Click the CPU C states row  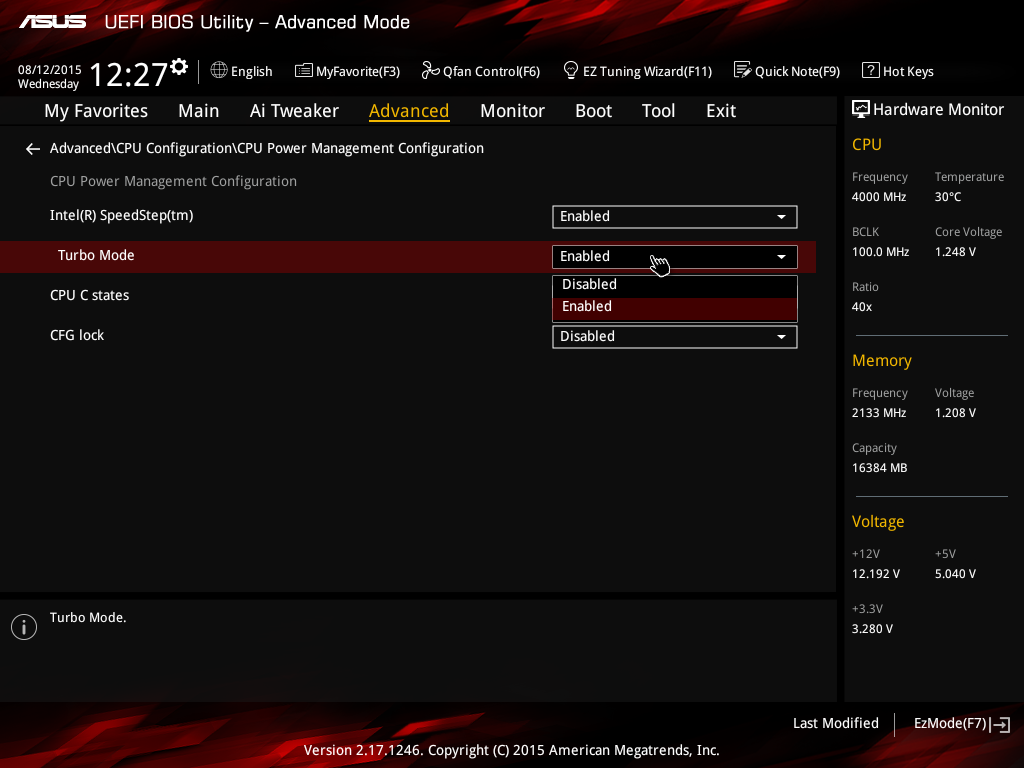coord(89,295)
